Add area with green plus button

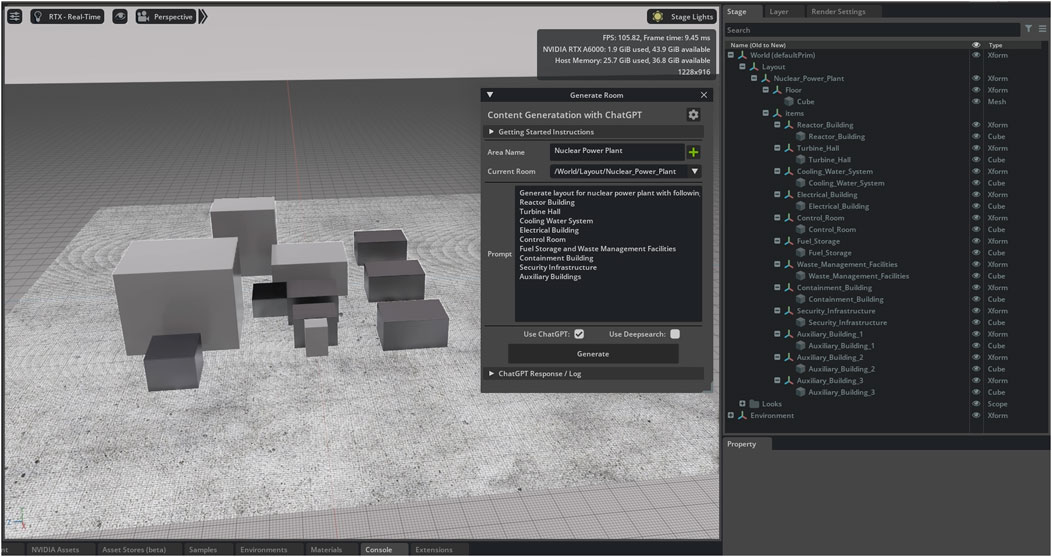point(694,152)
